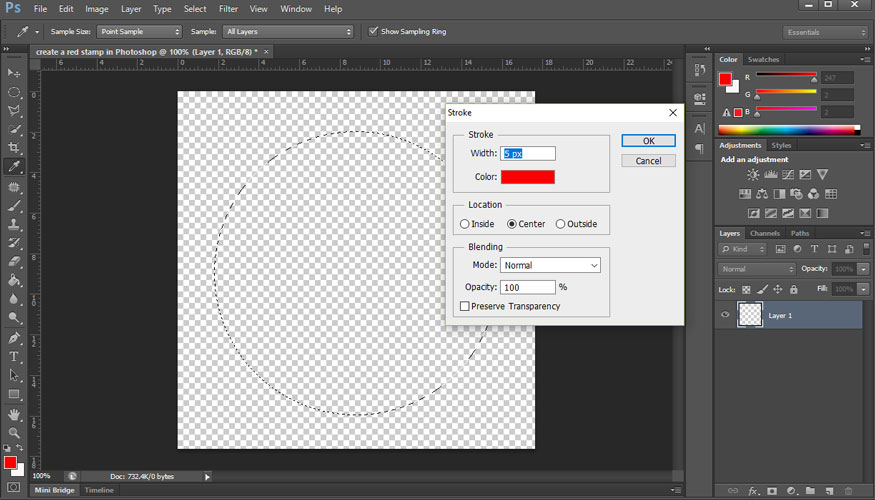The width and height of the screenshot is (875, 500).
Task: Select the Elliptical Marquee tool
Action: pyautogui.click(x=14, y=92)
